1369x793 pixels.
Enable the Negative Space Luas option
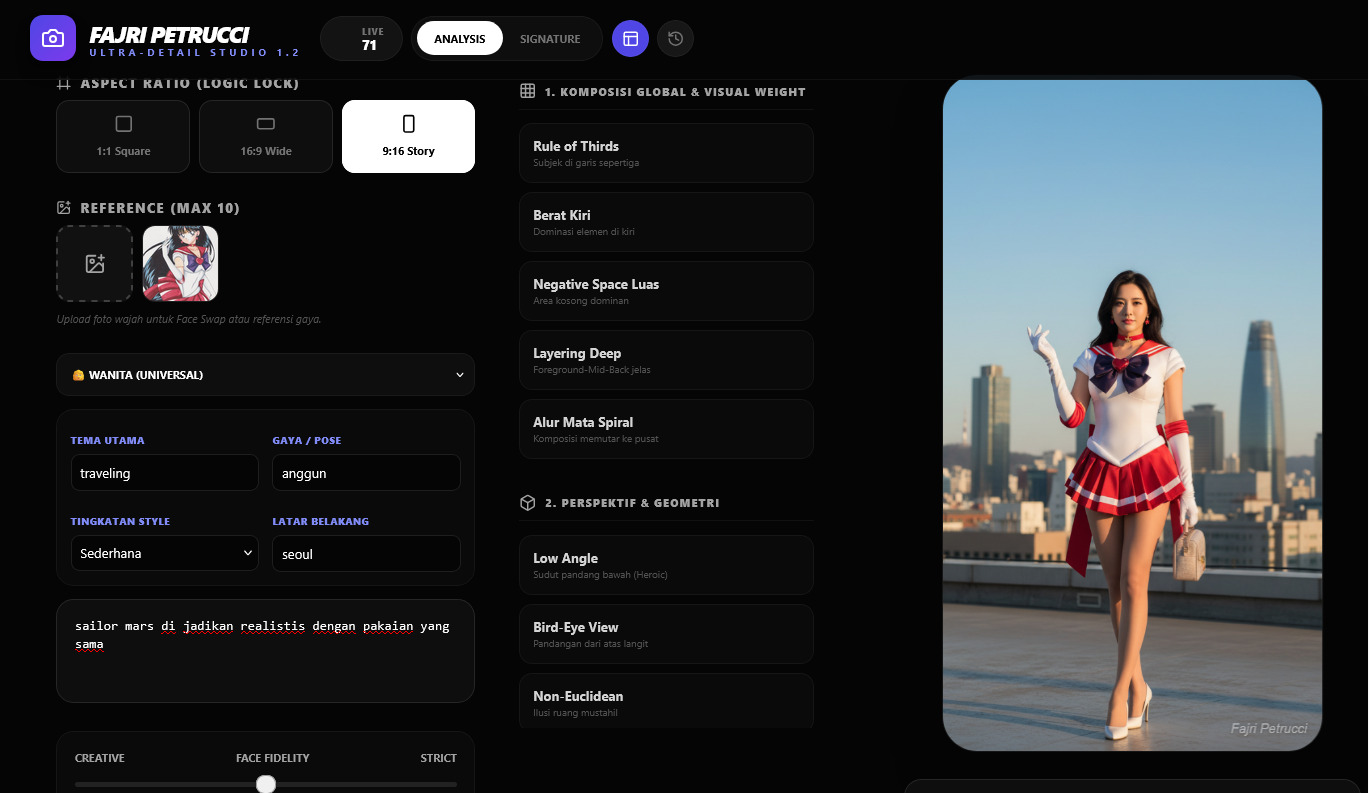tap(666, 291)
